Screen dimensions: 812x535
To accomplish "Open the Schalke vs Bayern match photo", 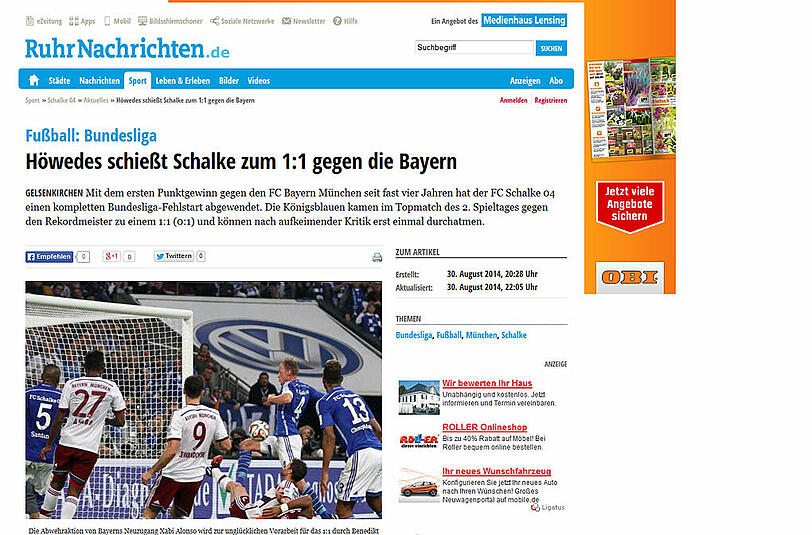I will click(x=204, y=400).
